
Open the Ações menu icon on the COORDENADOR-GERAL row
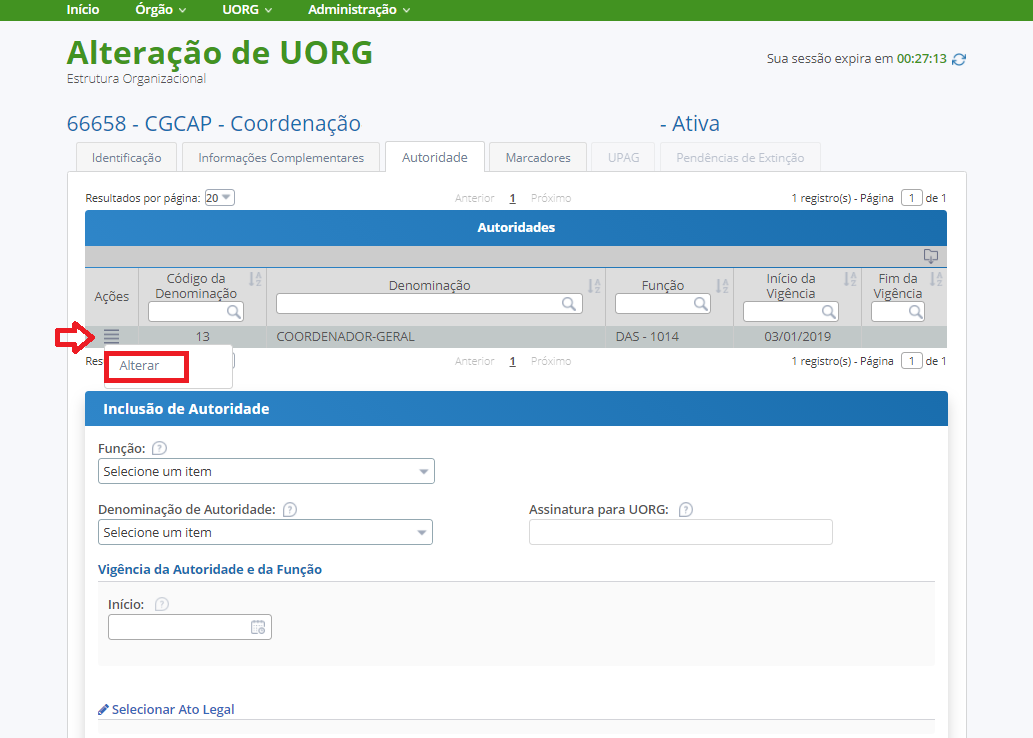(110, 336)
